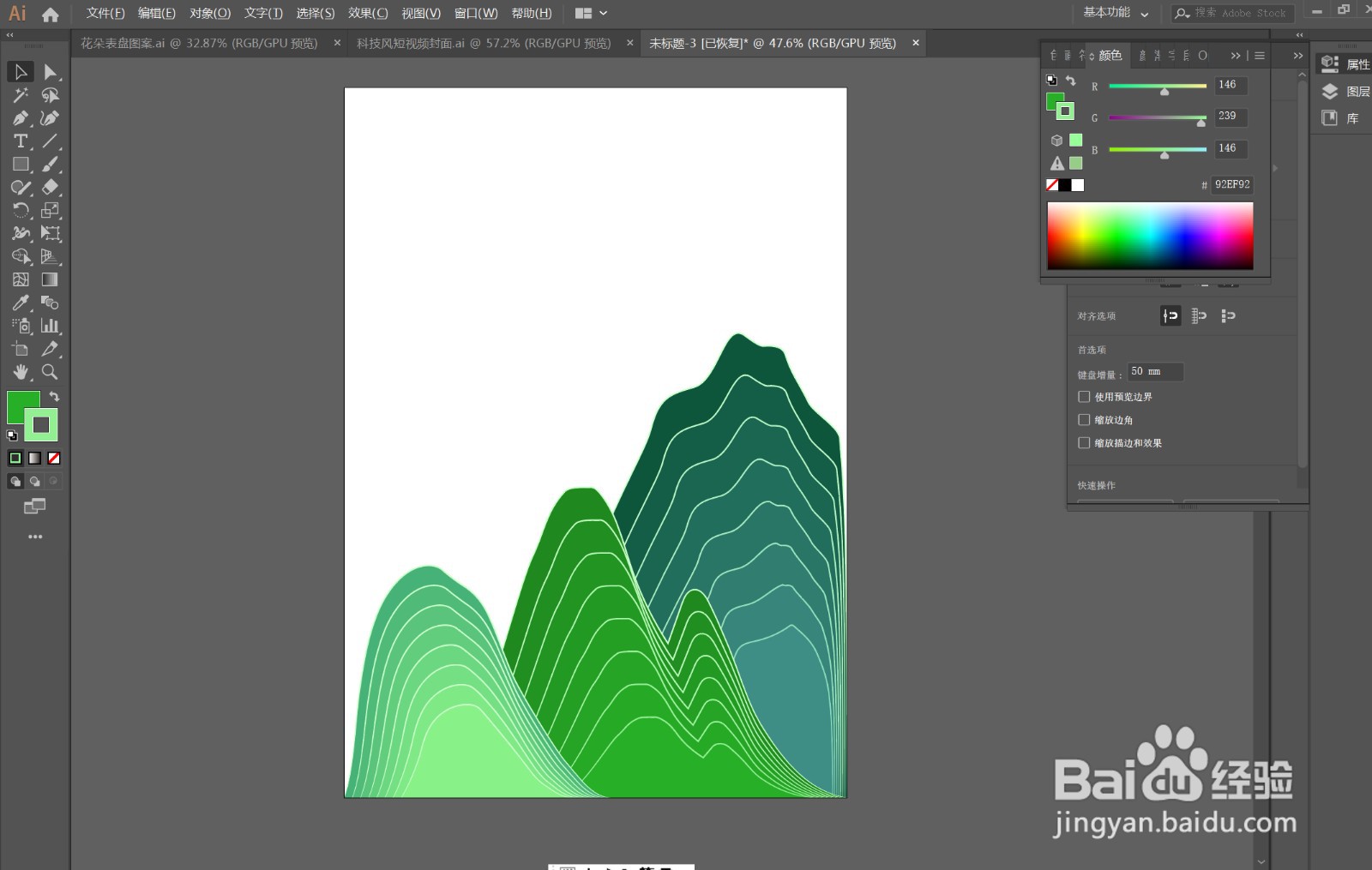This screenshot has height=870, width=1372.
Task: Select the Selection (black arrow) tool
Action: [21, 72]
